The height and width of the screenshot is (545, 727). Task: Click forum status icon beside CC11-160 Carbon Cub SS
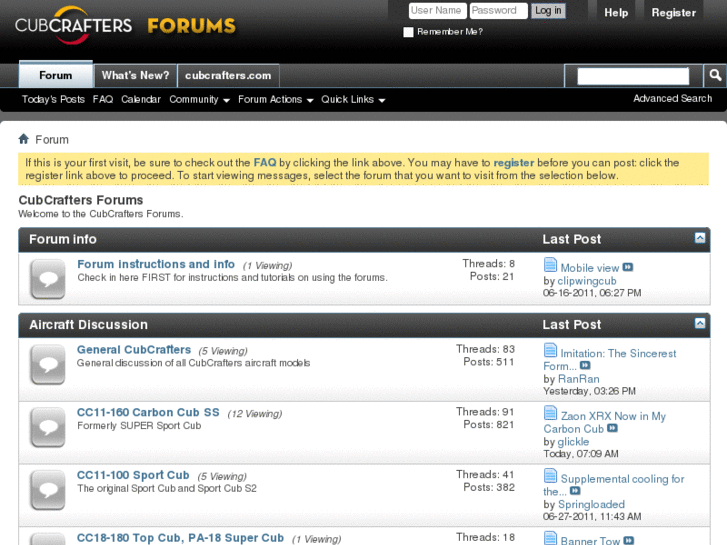click(x=48, y=427)
